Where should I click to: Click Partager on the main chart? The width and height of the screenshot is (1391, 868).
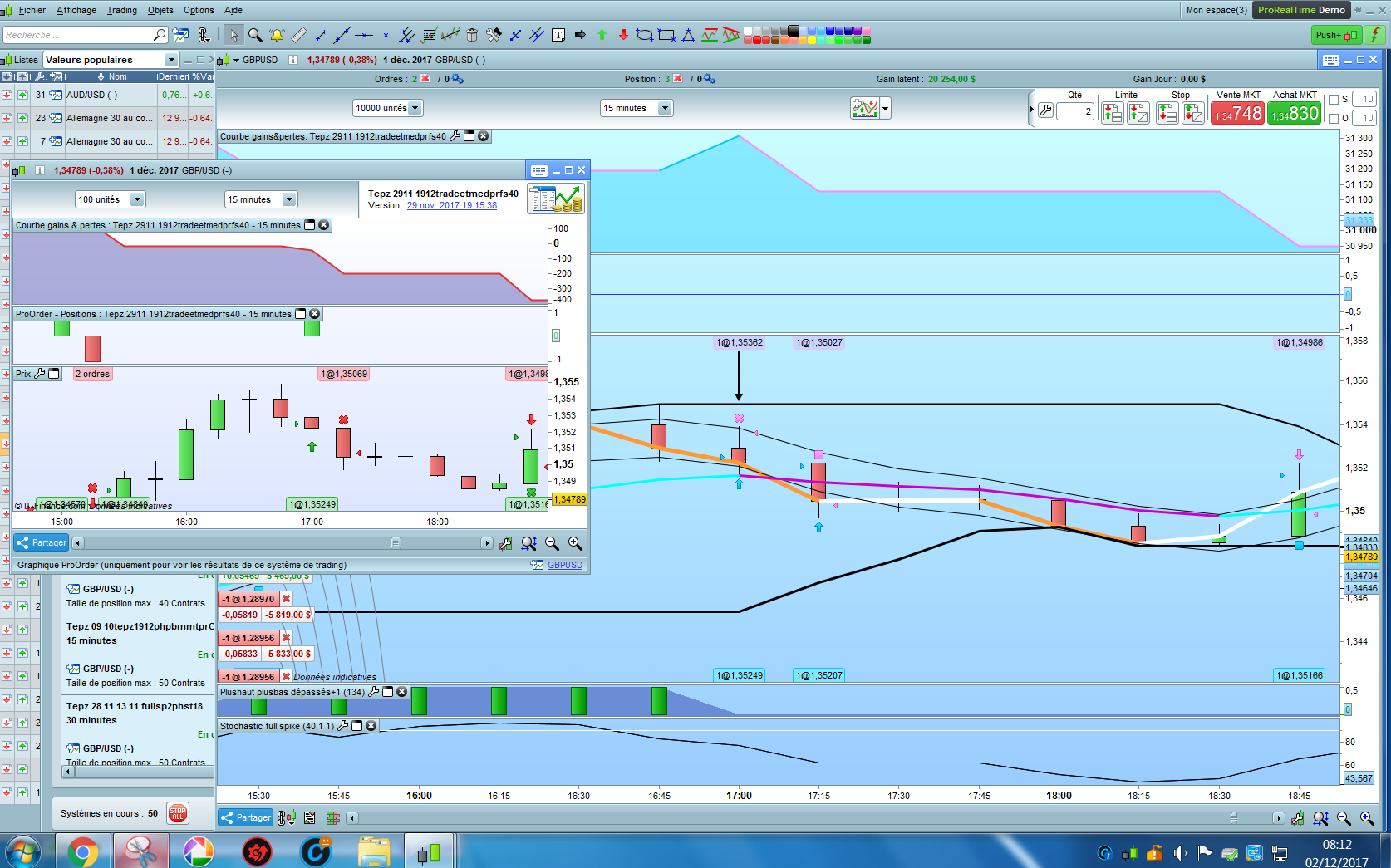(x=245, y=817)
